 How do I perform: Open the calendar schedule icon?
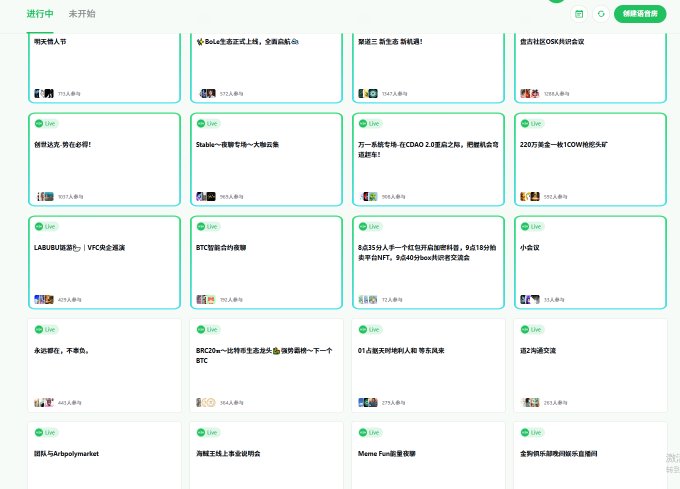pyautogui.click(x=579, y=14)
